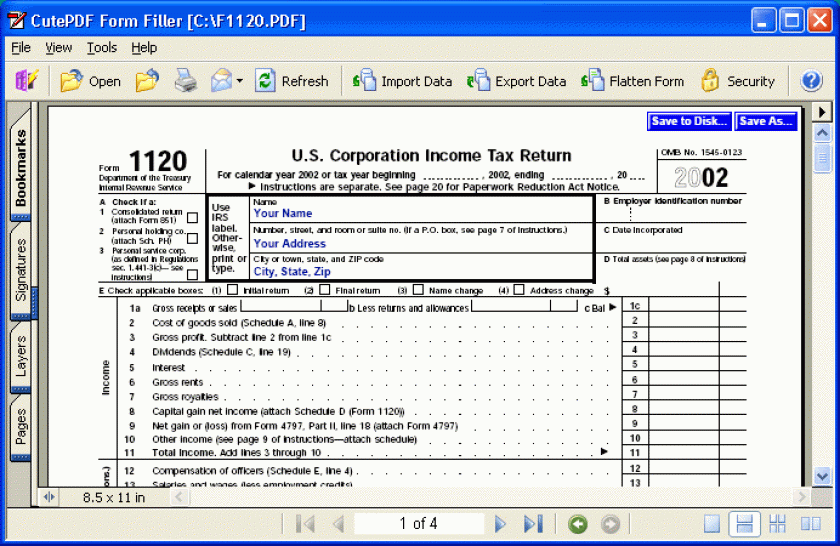The height and width of the screenshot is (546, 840).
Task: Click the Your Address field
Action: tap(422, 243)
